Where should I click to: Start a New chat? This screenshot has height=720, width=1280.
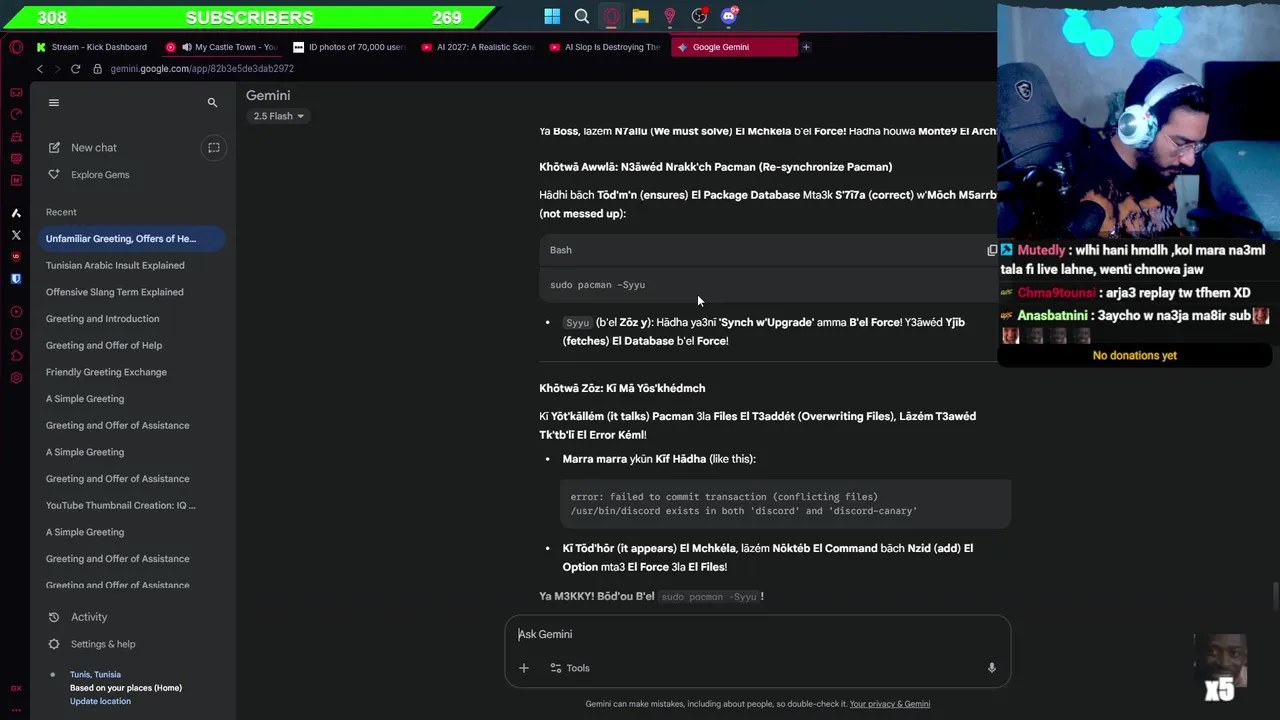pyautogui.click(x=83, y=147)
